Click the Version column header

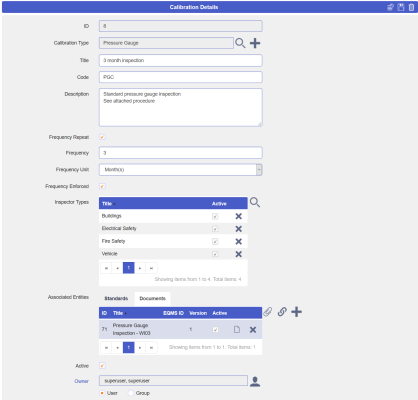point(198,313)
